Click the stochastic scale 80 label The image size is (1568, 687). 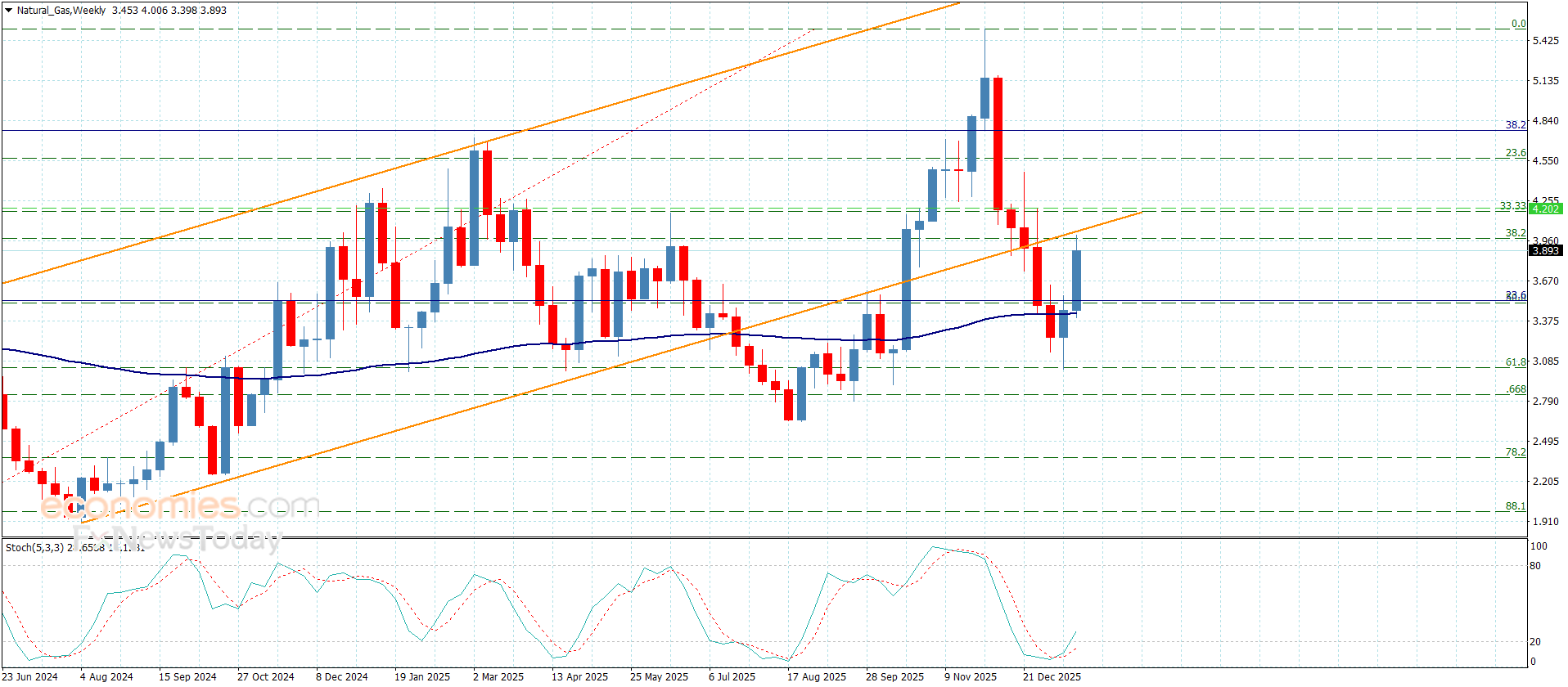click(1535, 566)
